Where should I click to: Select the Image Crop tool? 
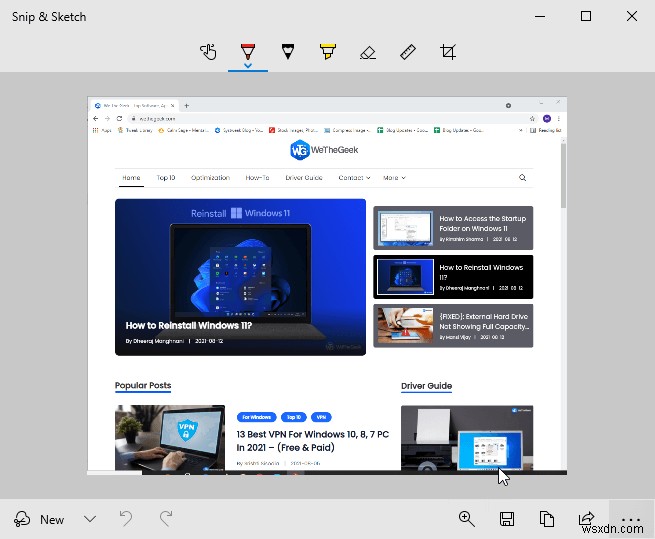[x=448, y=52]
